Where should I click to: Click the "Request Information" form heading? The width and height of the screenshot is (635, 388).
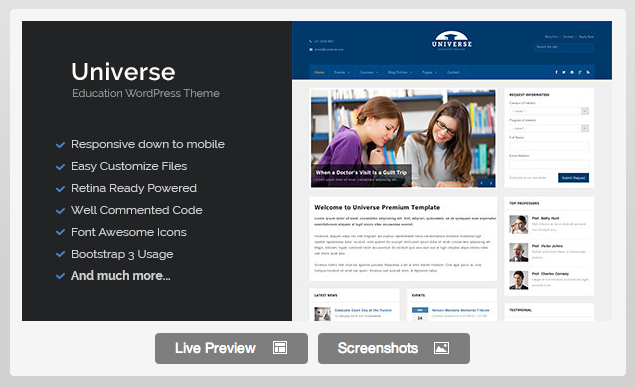529,95
